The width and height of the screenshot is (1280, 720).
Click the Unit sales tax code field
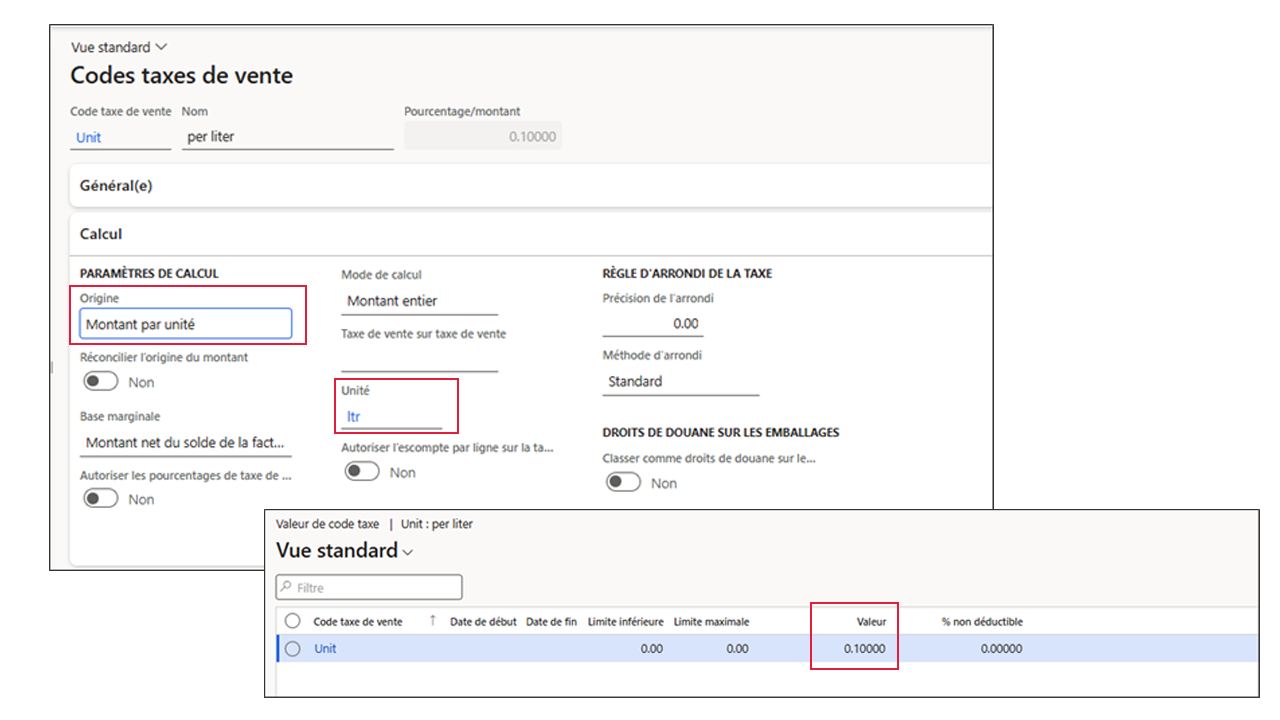coord(121,137)
